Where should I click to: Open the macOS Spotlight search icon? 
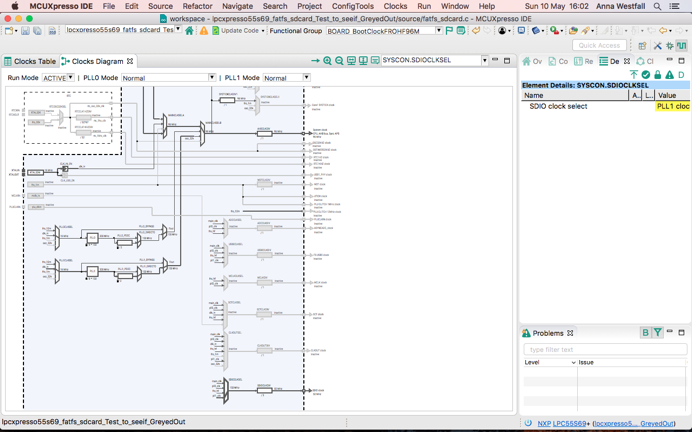pos(657,6)
